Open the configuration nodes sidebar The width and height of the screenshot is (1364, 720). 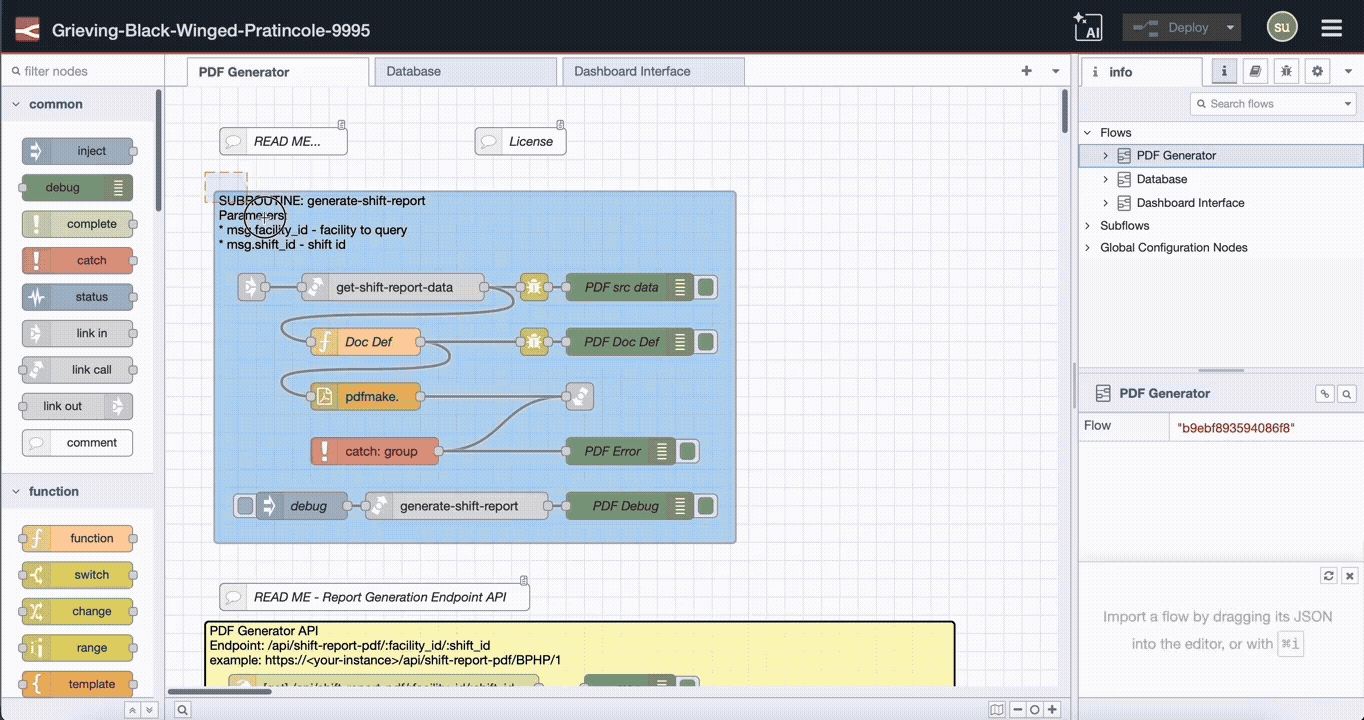[1316, 71]
